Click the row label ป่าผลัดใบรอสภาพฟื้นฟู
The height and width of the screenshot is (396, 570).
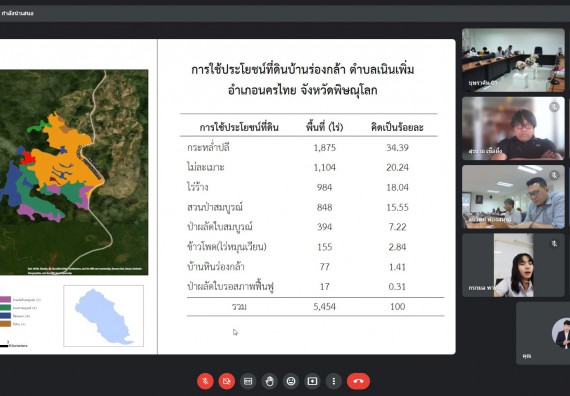coord(230,287)
